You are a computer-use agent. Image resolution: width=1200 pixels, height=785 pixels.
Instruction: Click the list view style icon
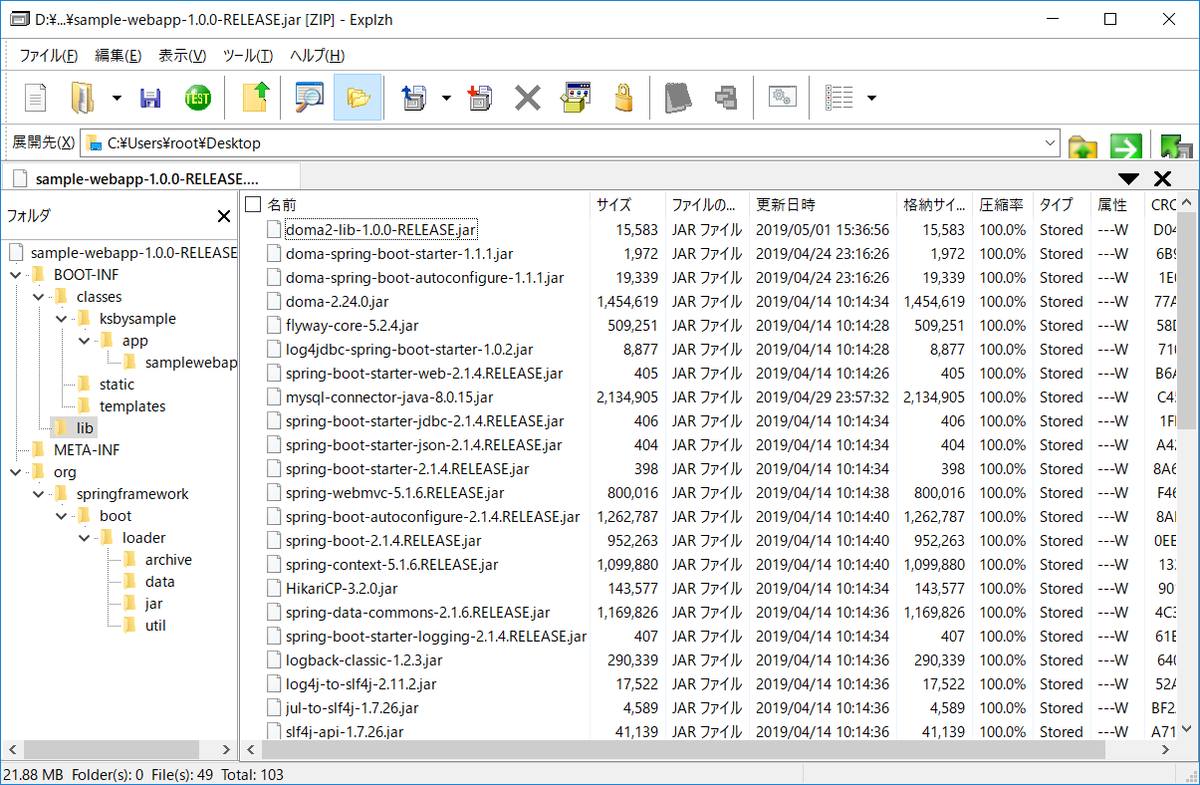tap(838, 98)
